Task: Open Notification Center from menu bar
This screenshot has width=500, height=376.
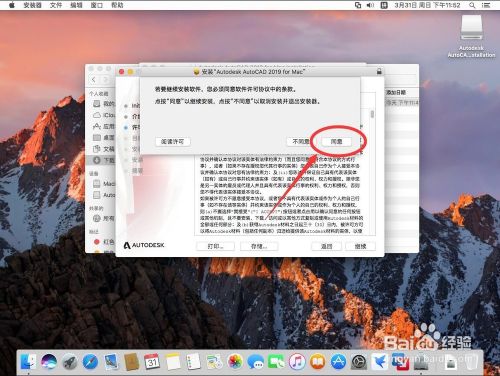Action: click(486, 5)
